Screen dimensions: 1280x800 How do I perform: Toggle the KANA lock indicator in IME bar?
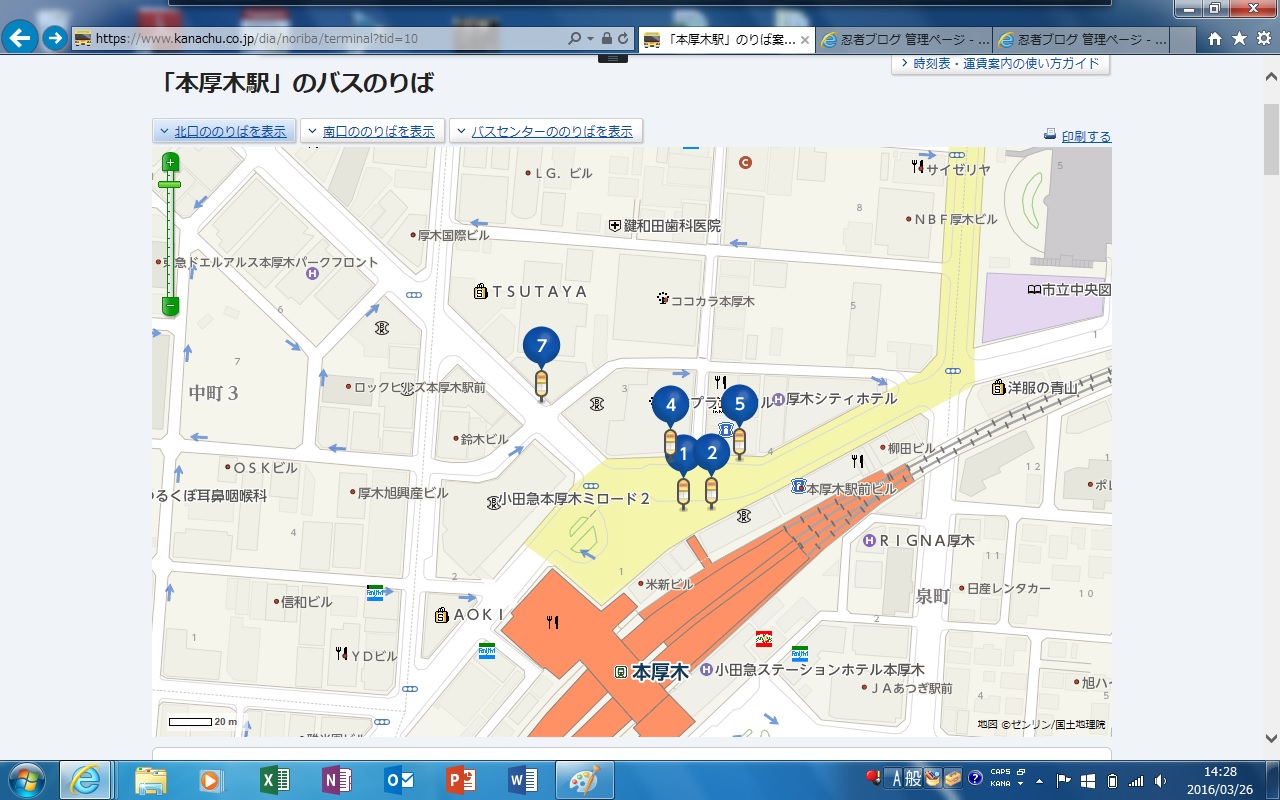coord(1000,783)
